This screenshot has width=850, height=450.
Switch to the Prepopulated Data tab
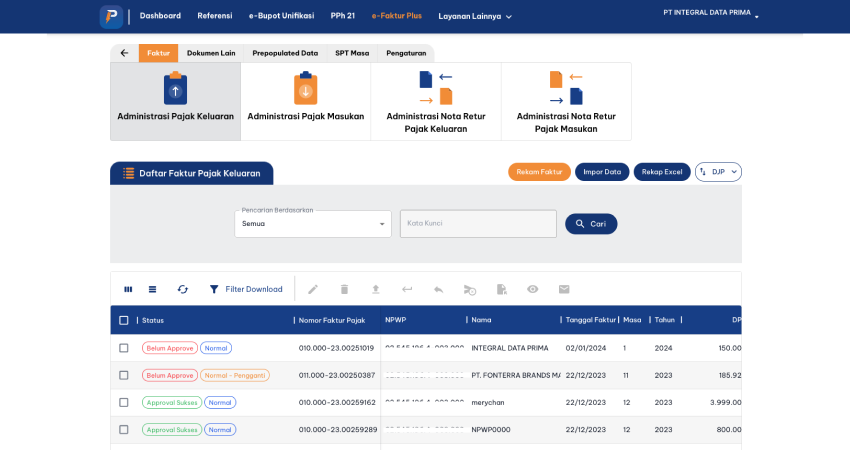(x=285, y=53)
